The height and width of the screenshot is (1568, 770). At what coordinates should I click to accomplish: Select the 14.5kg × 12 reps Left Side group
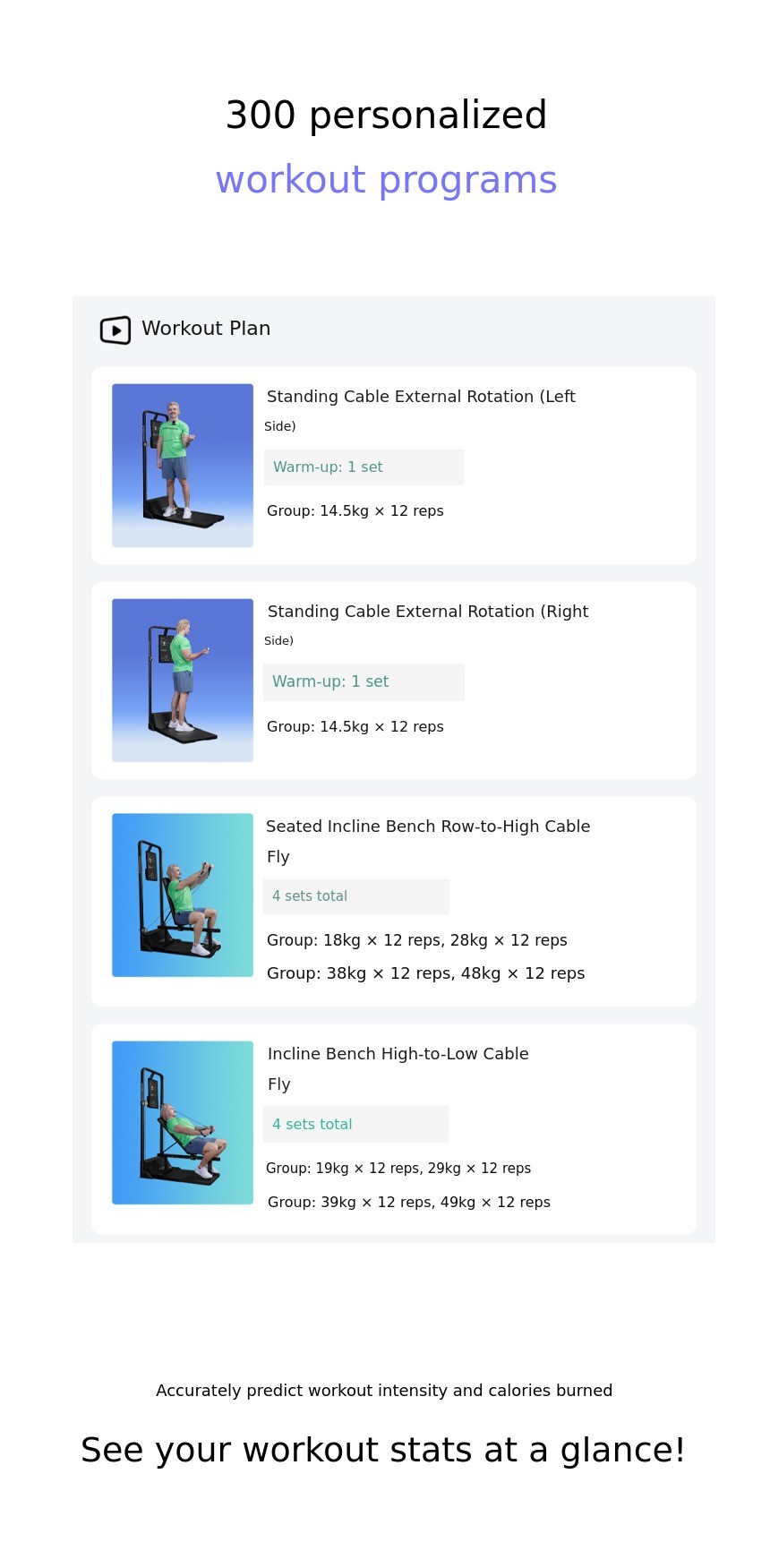[355, 511]
